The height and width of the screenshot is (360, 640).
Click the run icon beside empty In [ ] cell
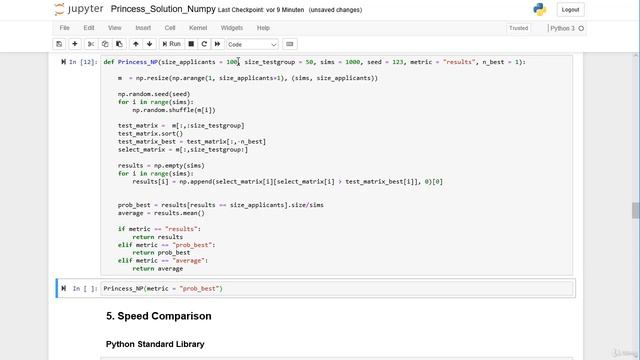click(x=63, y=289)
